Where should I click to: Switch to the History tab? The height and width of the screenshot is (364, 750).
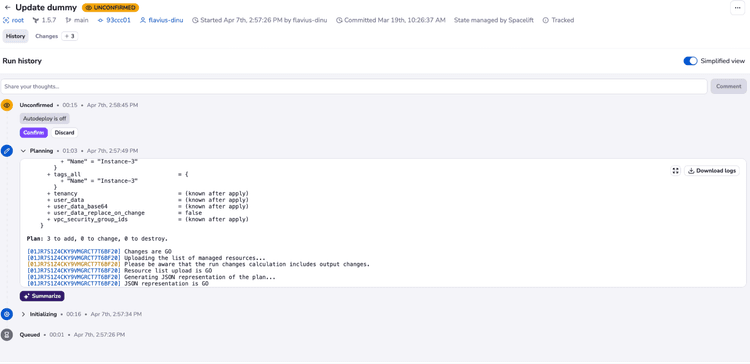coord(15,36)
